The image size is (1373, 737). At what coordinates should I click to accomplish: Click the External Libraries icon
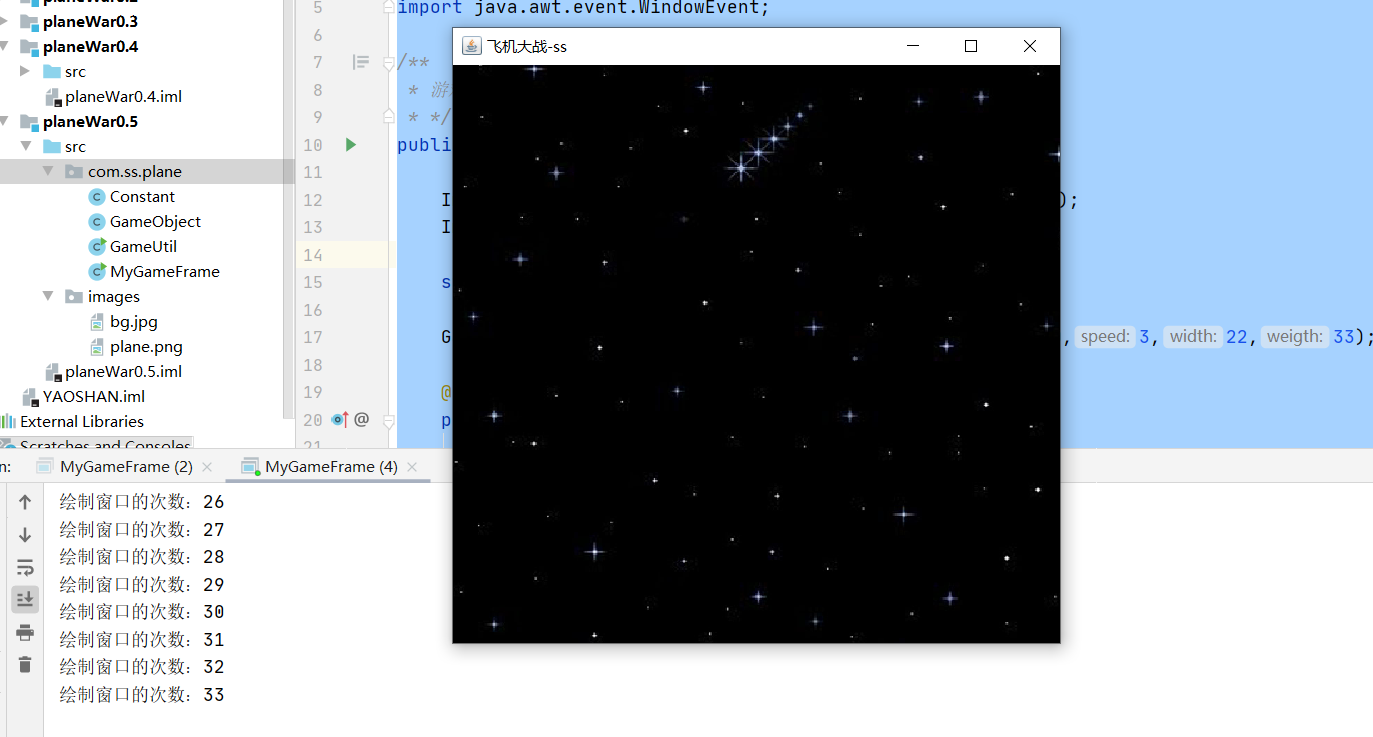click(x=8, y=422)
